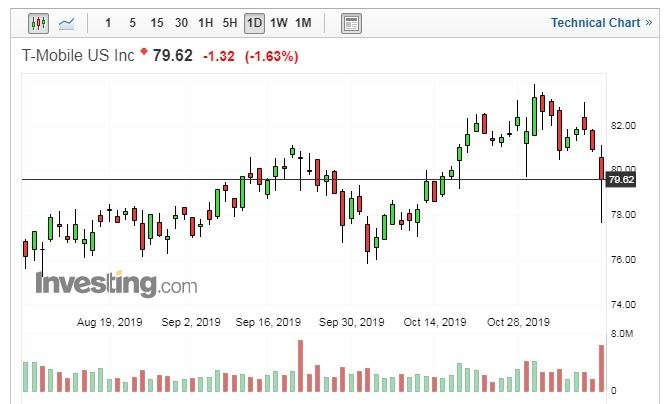Click the tallest red volume bar in mid-September
Viewport: 672px width, 404px height.
click(300, 366)
